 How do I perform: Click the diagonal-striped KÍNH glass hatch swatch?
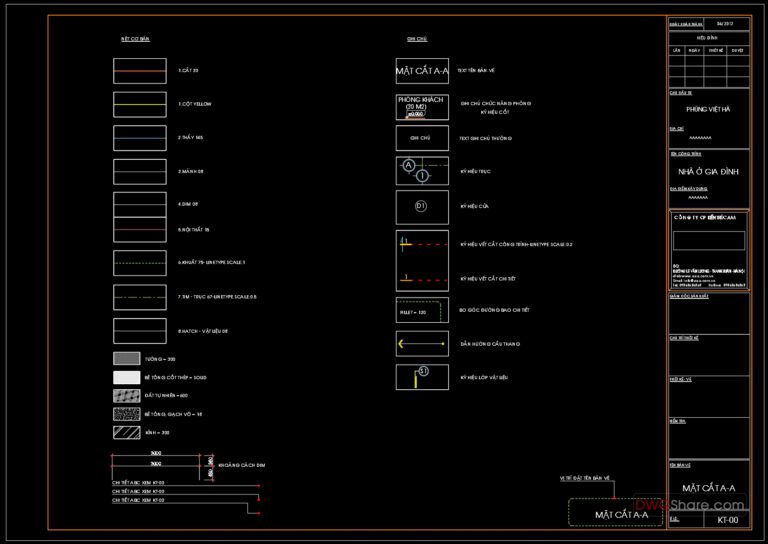126,432
